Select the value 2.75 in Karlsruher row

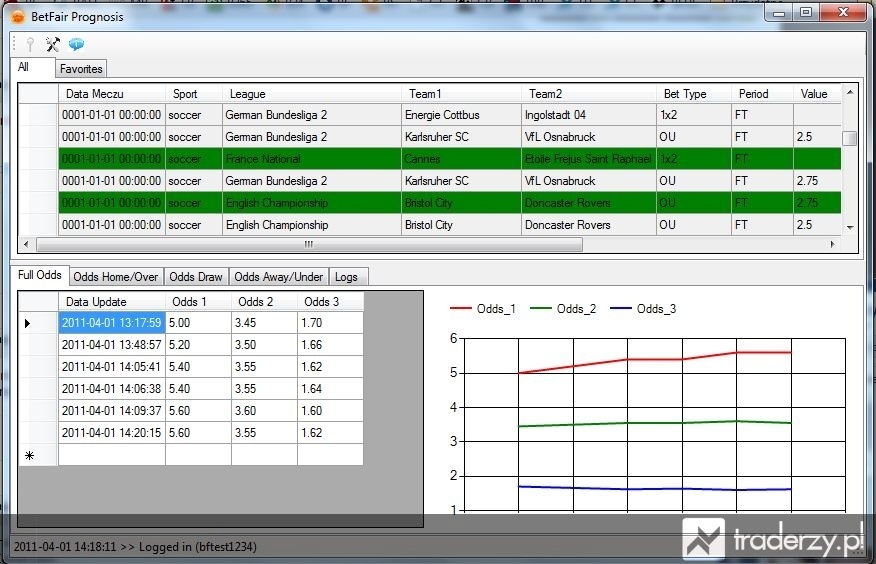817,181
